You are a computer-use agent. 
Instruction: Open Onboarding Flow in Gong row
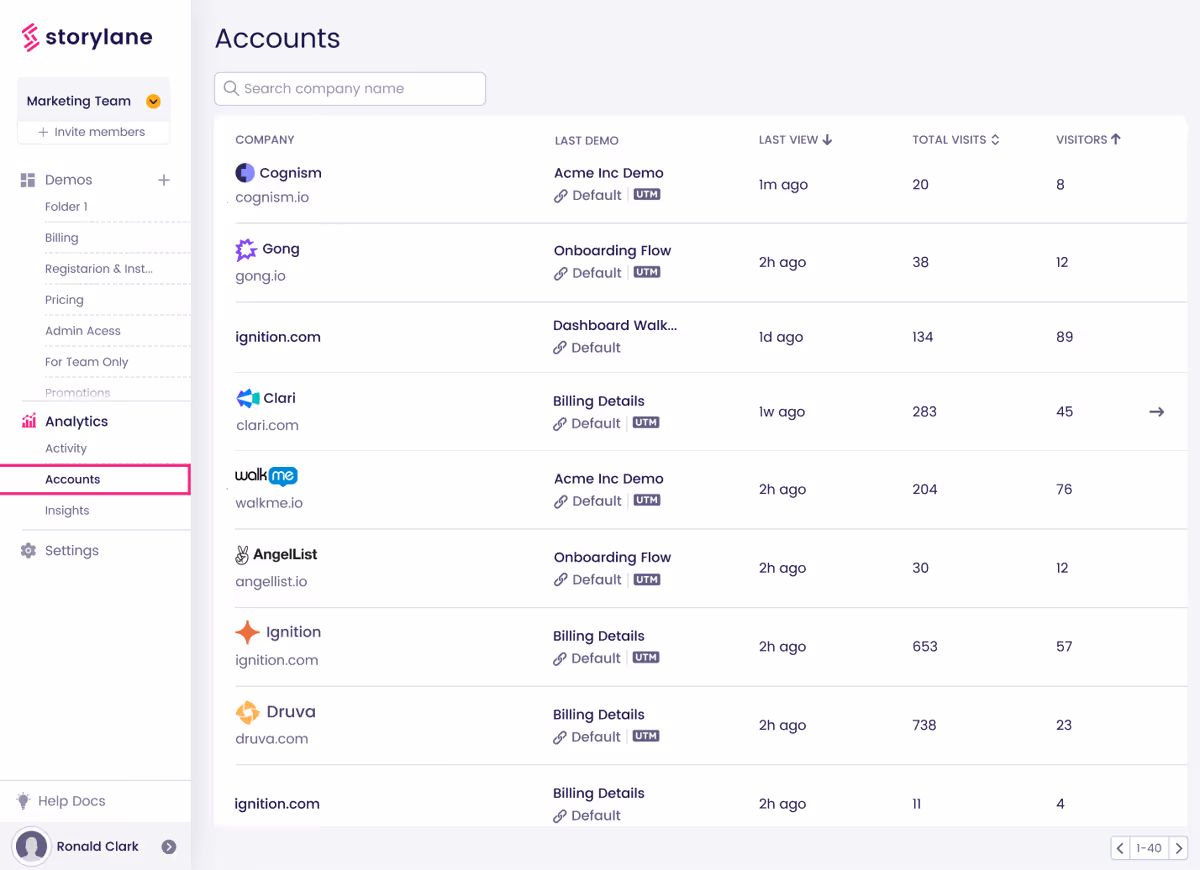[x=613, y=251]
